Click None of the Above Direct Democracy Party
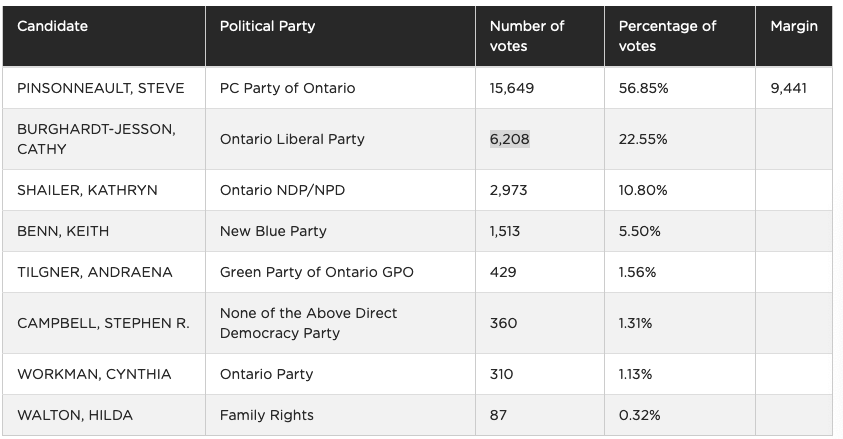This screenshot has height=439, width=843. 308,323
